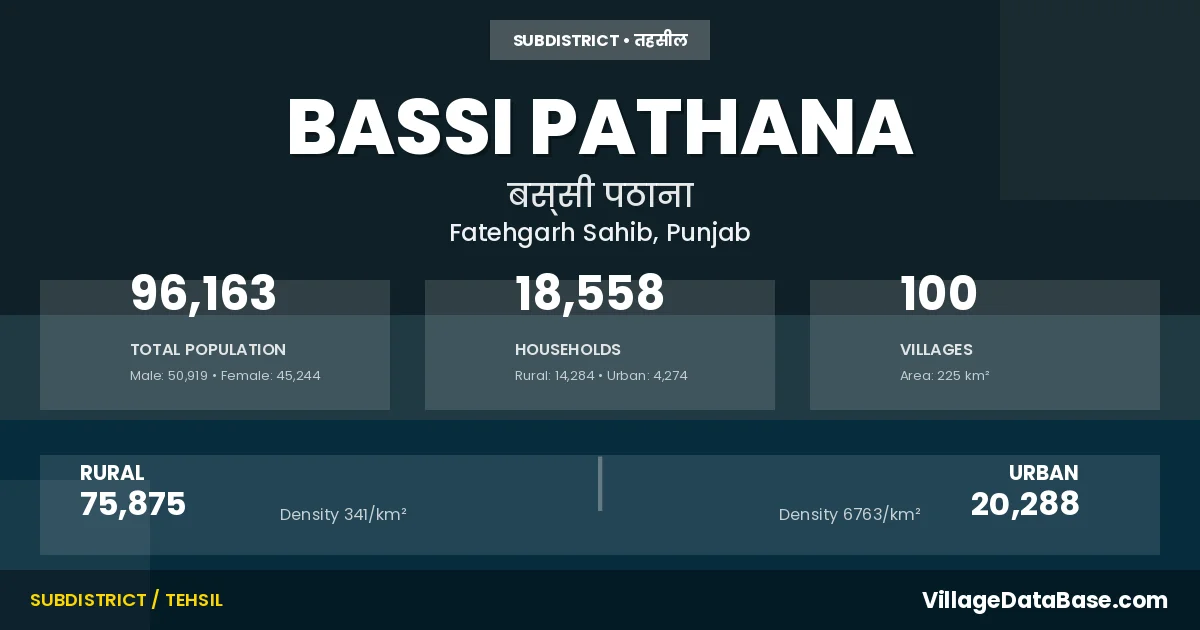Click the yellow SUBDISTRICT / TEHSIL footer label
1200x630 pixels.
pyautogui.click(x=126, y=600)
